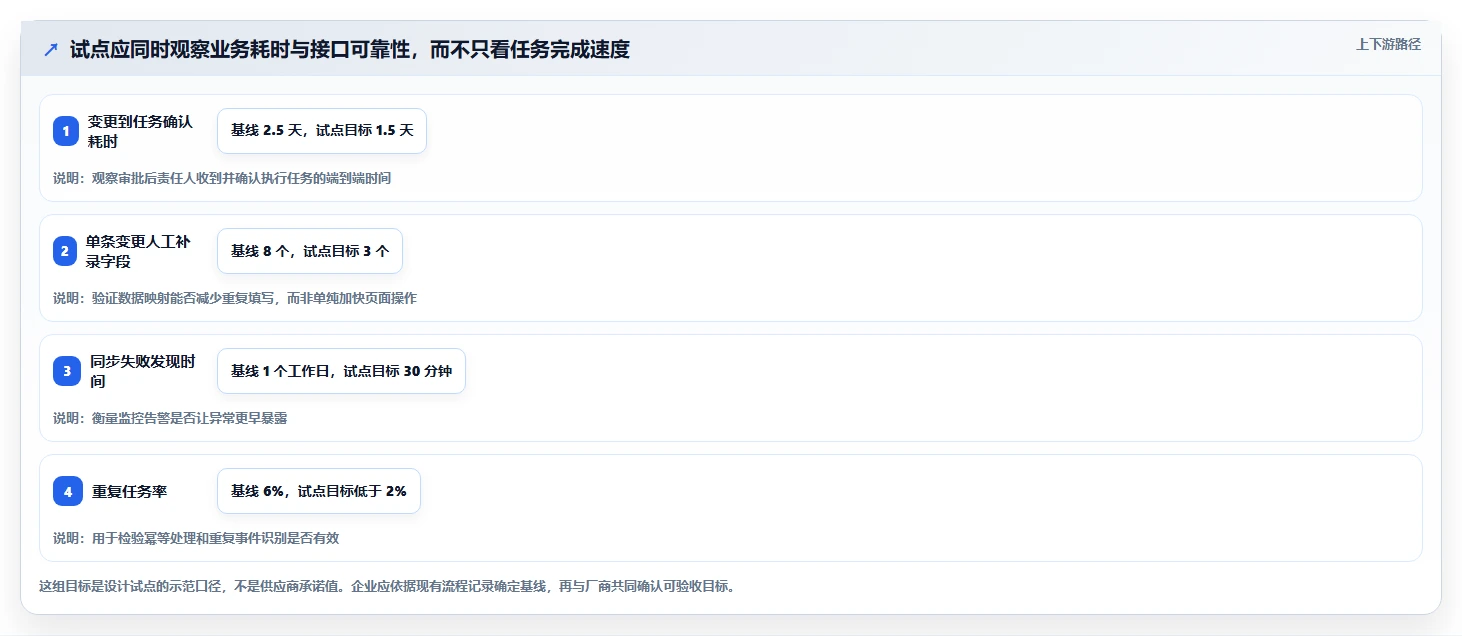Select the note 衡量监控告警是否让异常更早暴露

(170, 418)
